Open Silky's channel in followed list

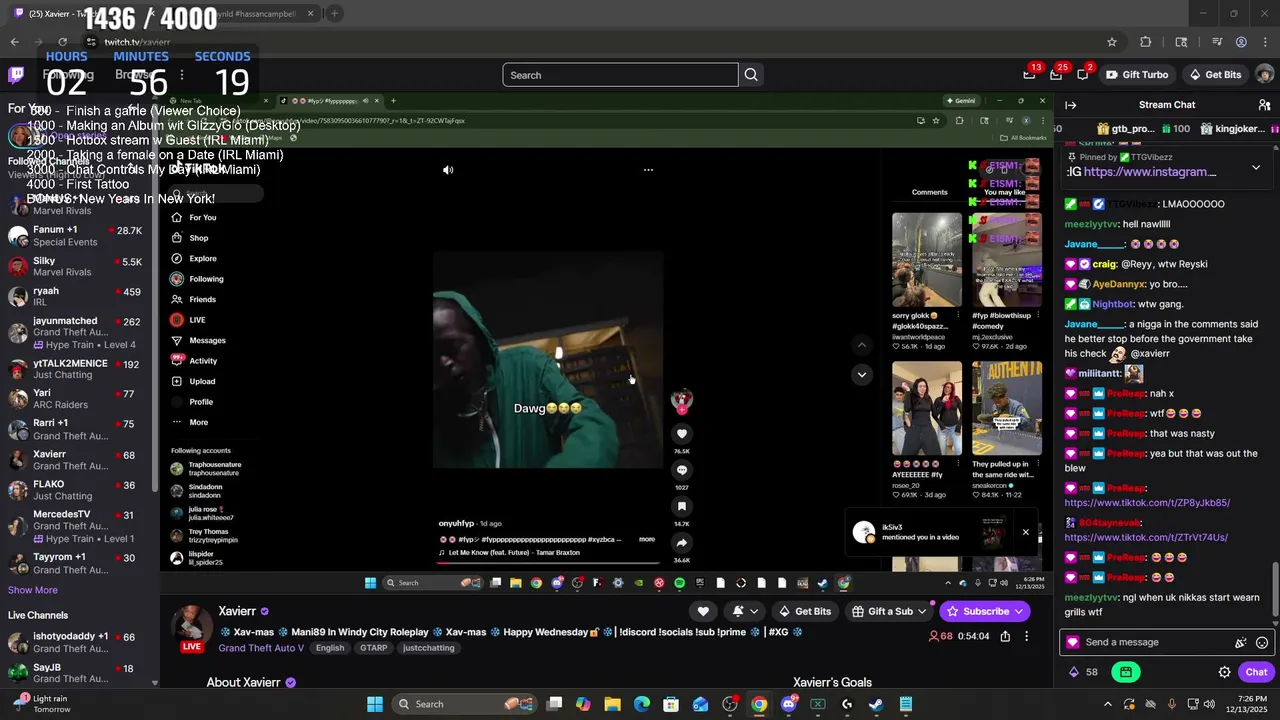coord(78,266)
